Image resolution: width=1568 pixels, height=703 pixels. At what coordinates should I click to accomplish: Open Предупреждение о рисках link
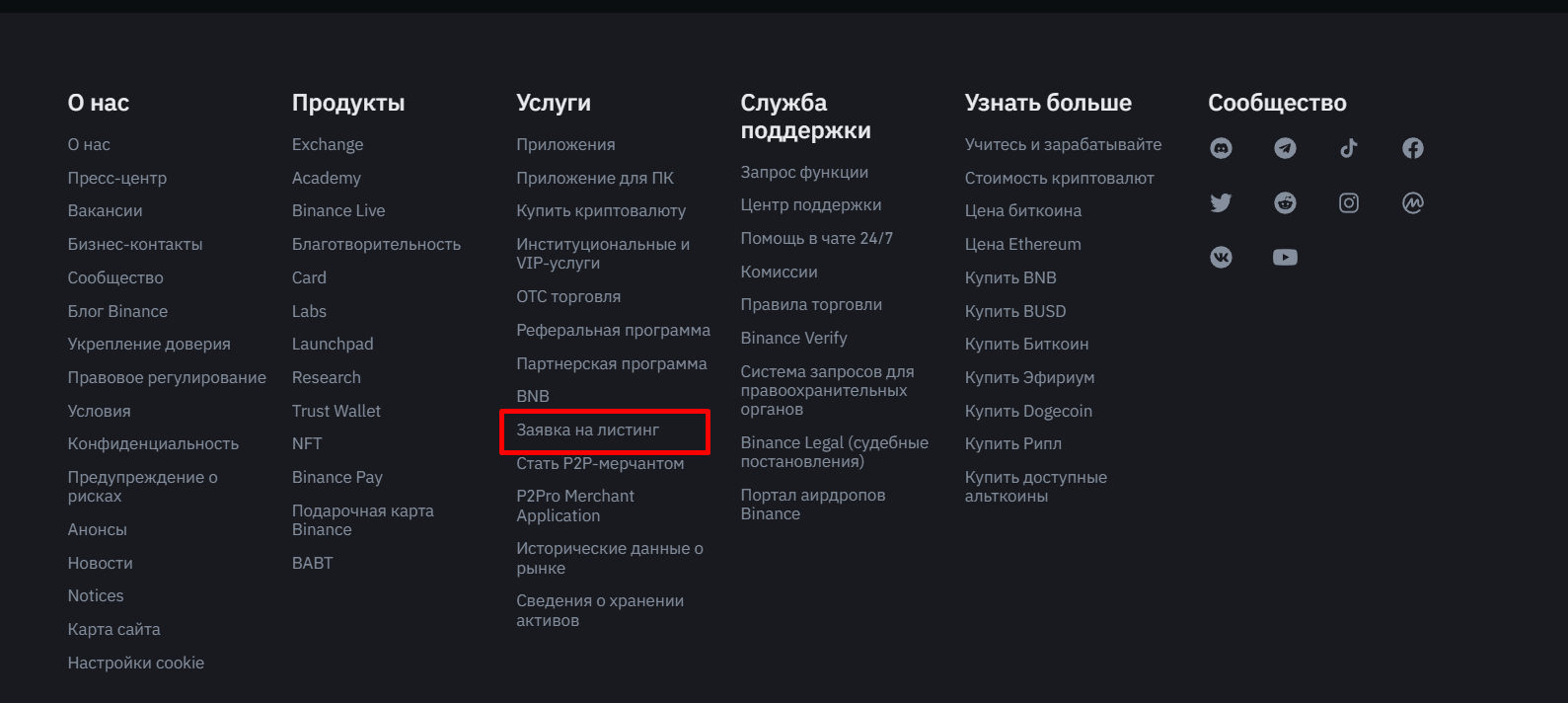tap(142, 487)
